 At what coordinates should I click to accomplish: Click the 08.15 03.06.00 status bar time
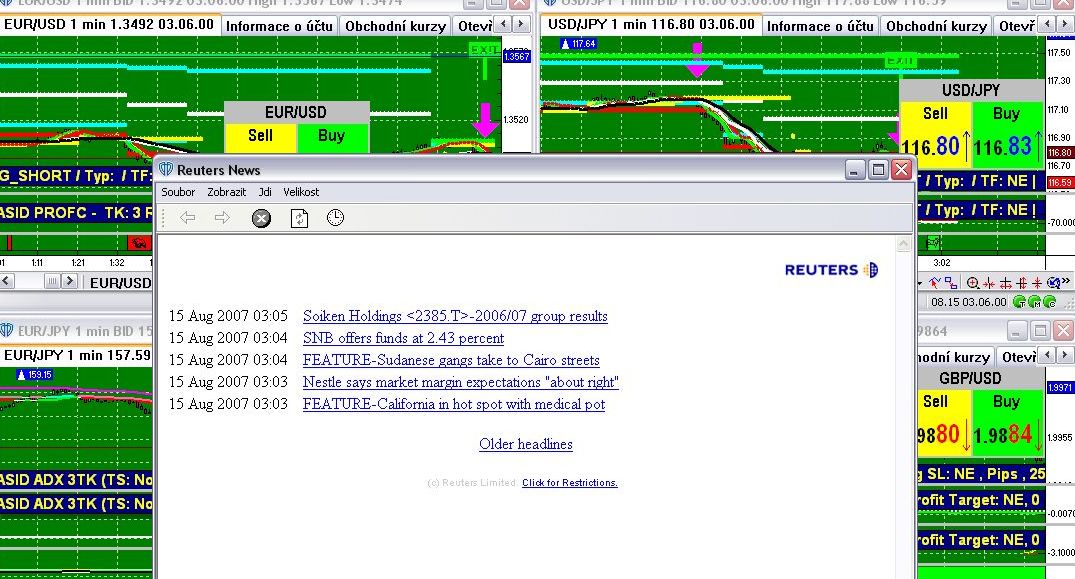[x=969, y=302]
